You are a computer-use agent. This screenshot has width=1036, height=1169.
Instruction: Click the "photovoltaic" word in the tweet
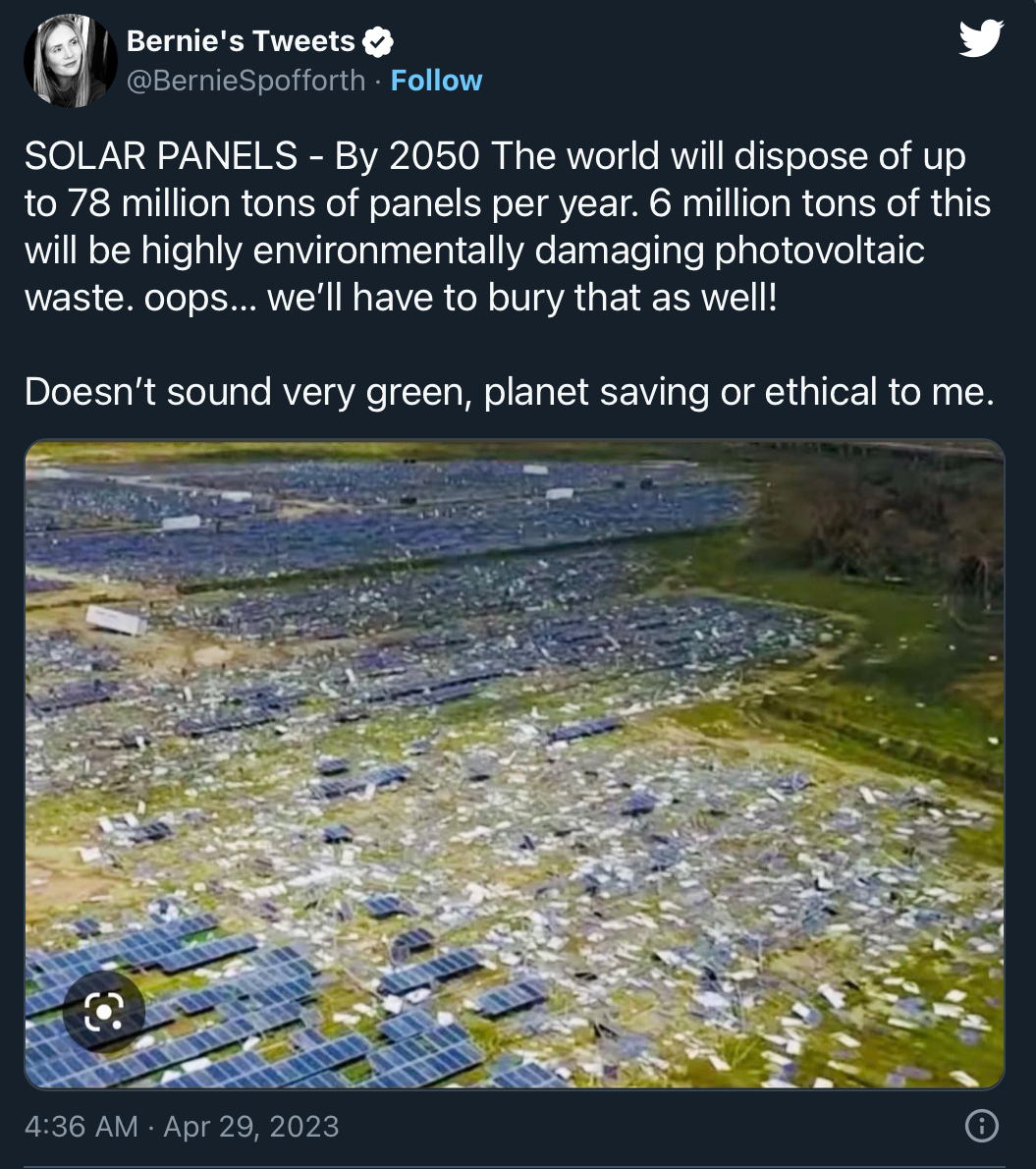[819, 250]
